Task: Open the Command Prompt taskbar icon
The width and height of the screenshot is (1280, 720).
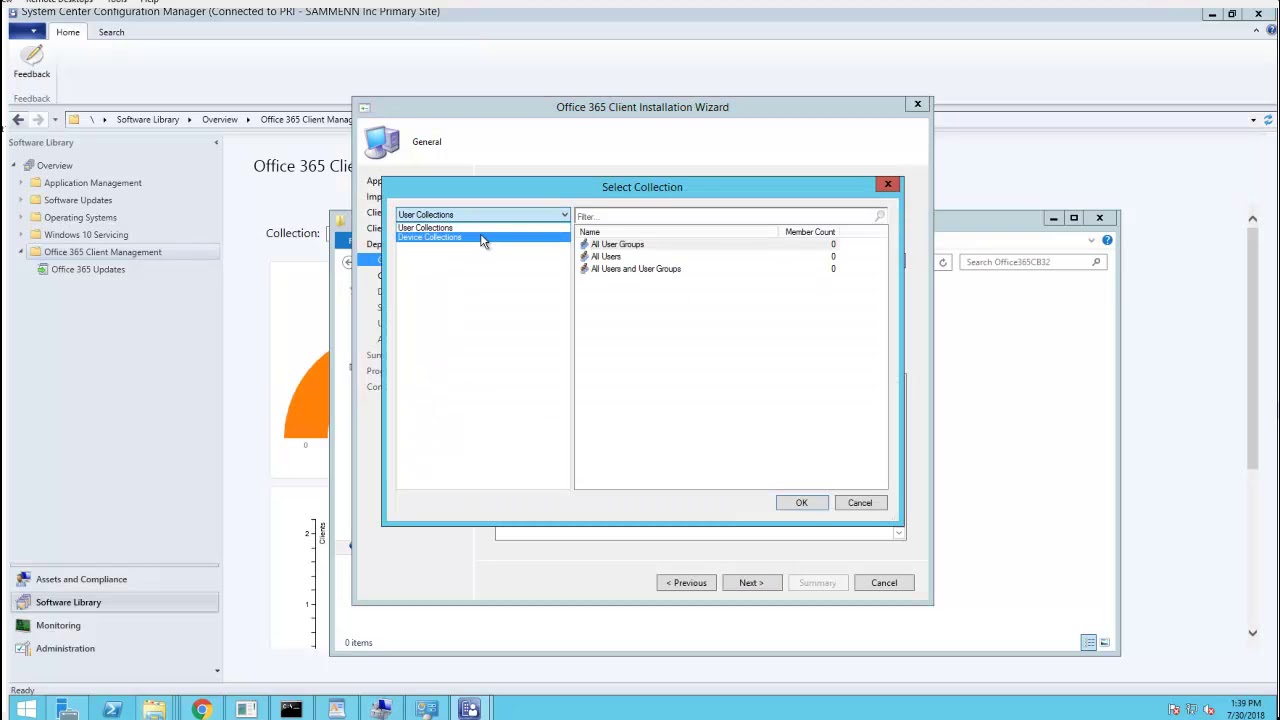Action: coord(291,710)
